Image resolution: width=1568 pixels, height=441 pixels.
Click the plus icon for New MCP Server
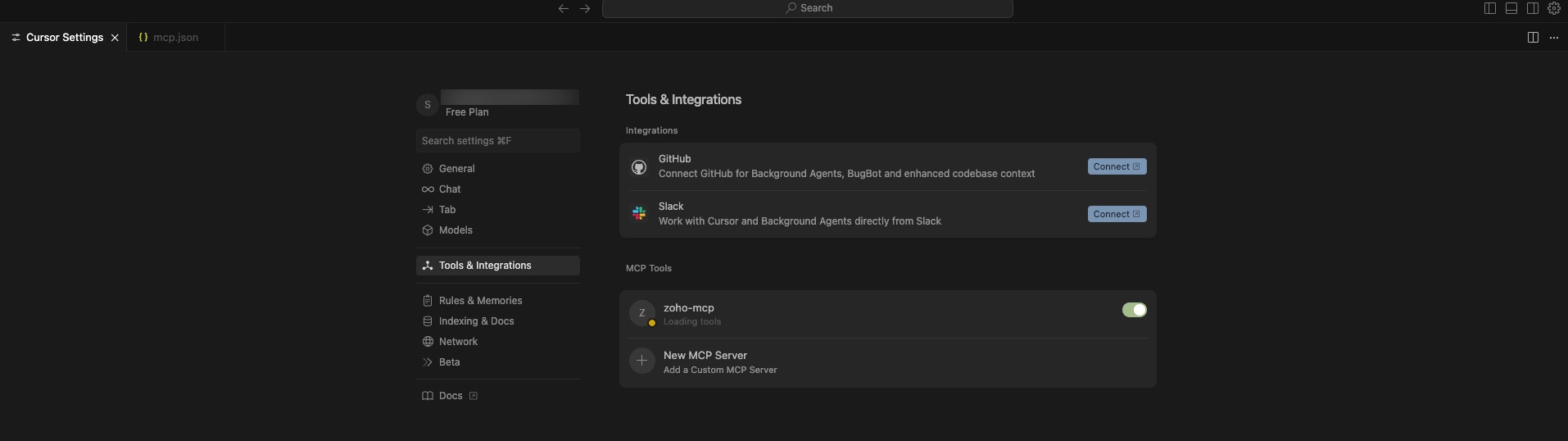(x=641, y=361)
